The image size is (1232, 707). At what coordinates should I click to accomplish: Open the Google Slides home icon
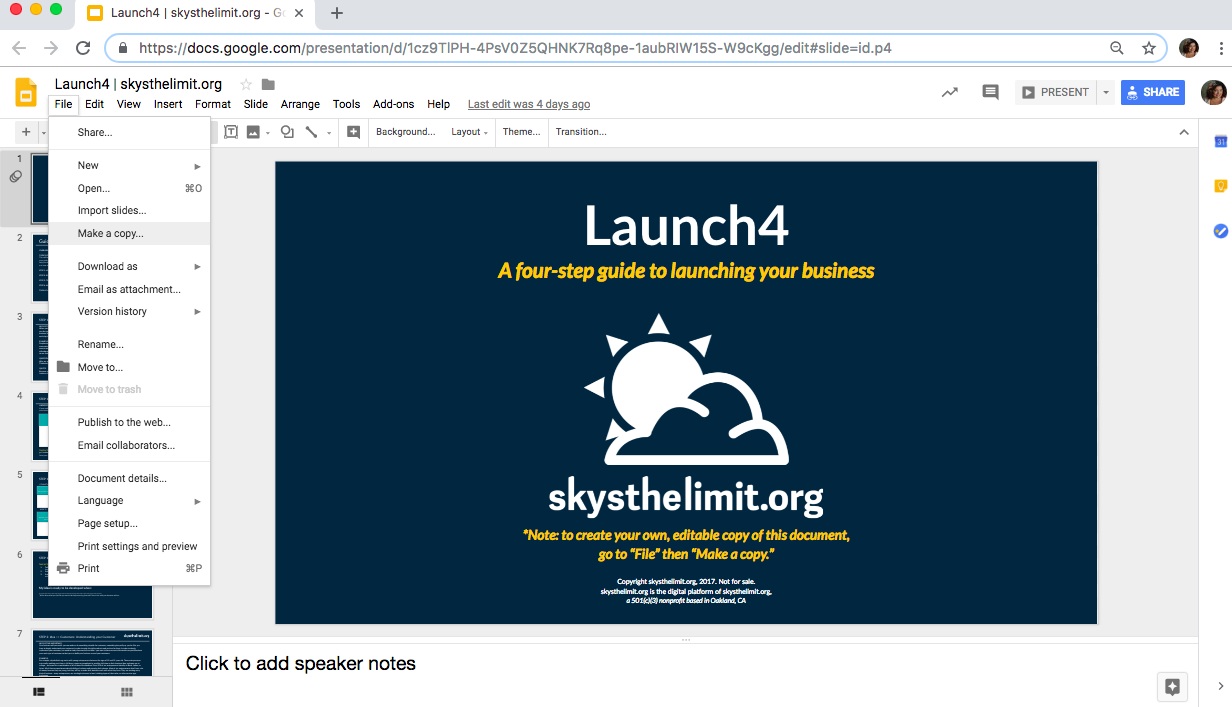click(x=26, y=92)
